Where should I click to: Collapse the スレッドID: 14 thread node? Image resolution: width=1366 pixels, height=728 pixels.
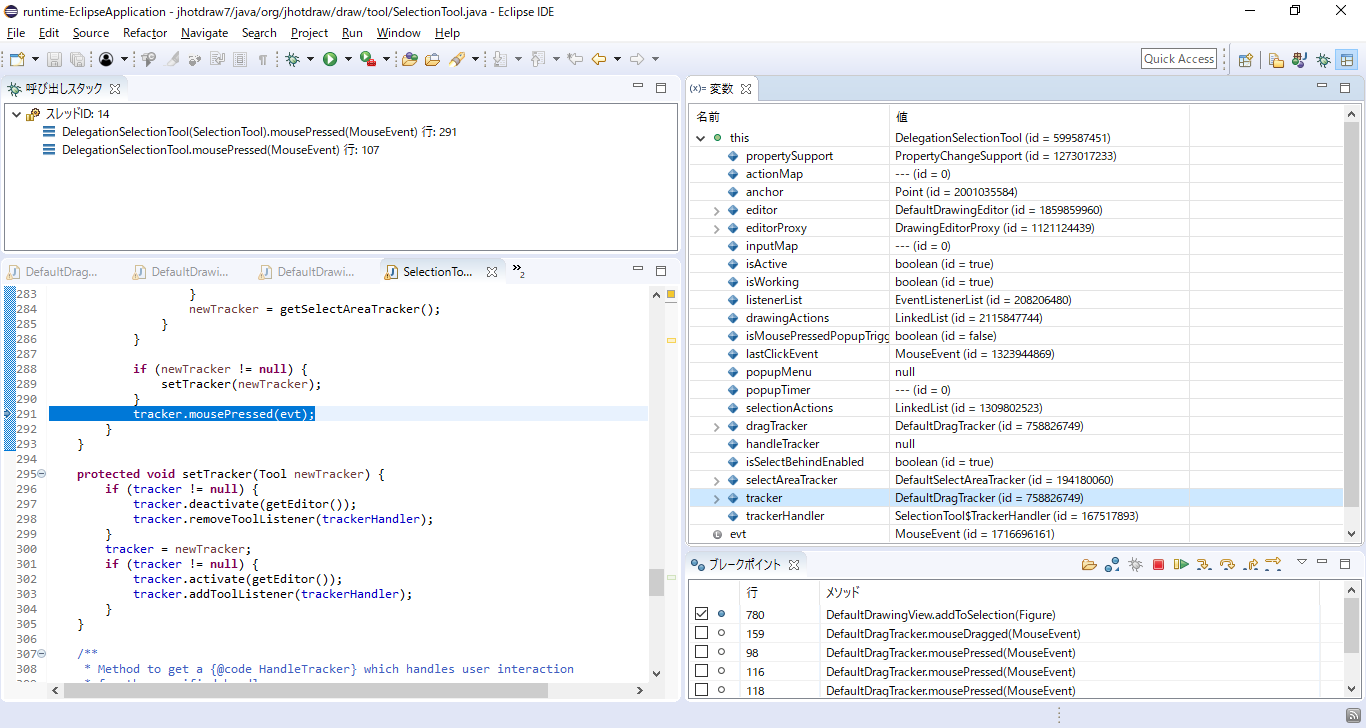click(x=16, y=114)
